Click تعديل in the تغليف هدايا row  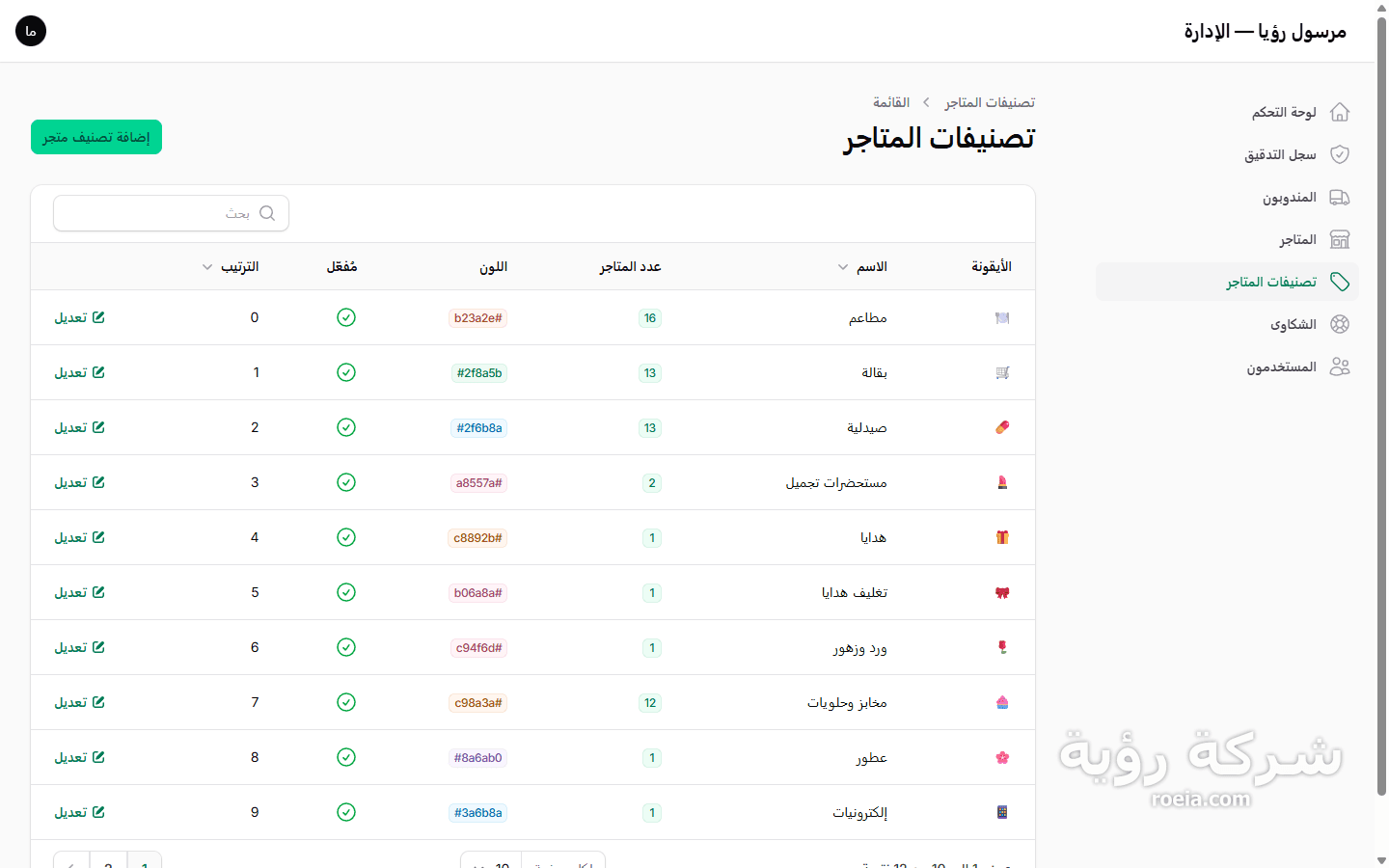click(80, 592)
